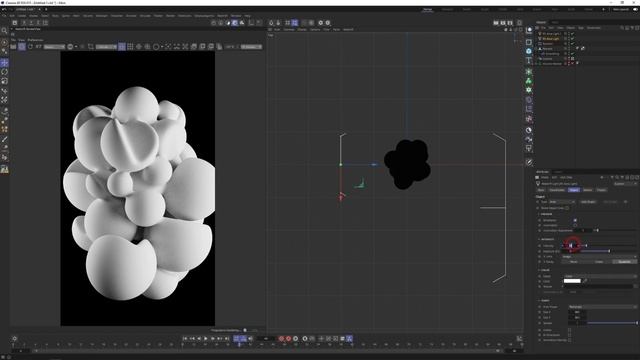Click the bottom pen icon in right palette
The image size is (640, 360).
click(x=529, y=162)
